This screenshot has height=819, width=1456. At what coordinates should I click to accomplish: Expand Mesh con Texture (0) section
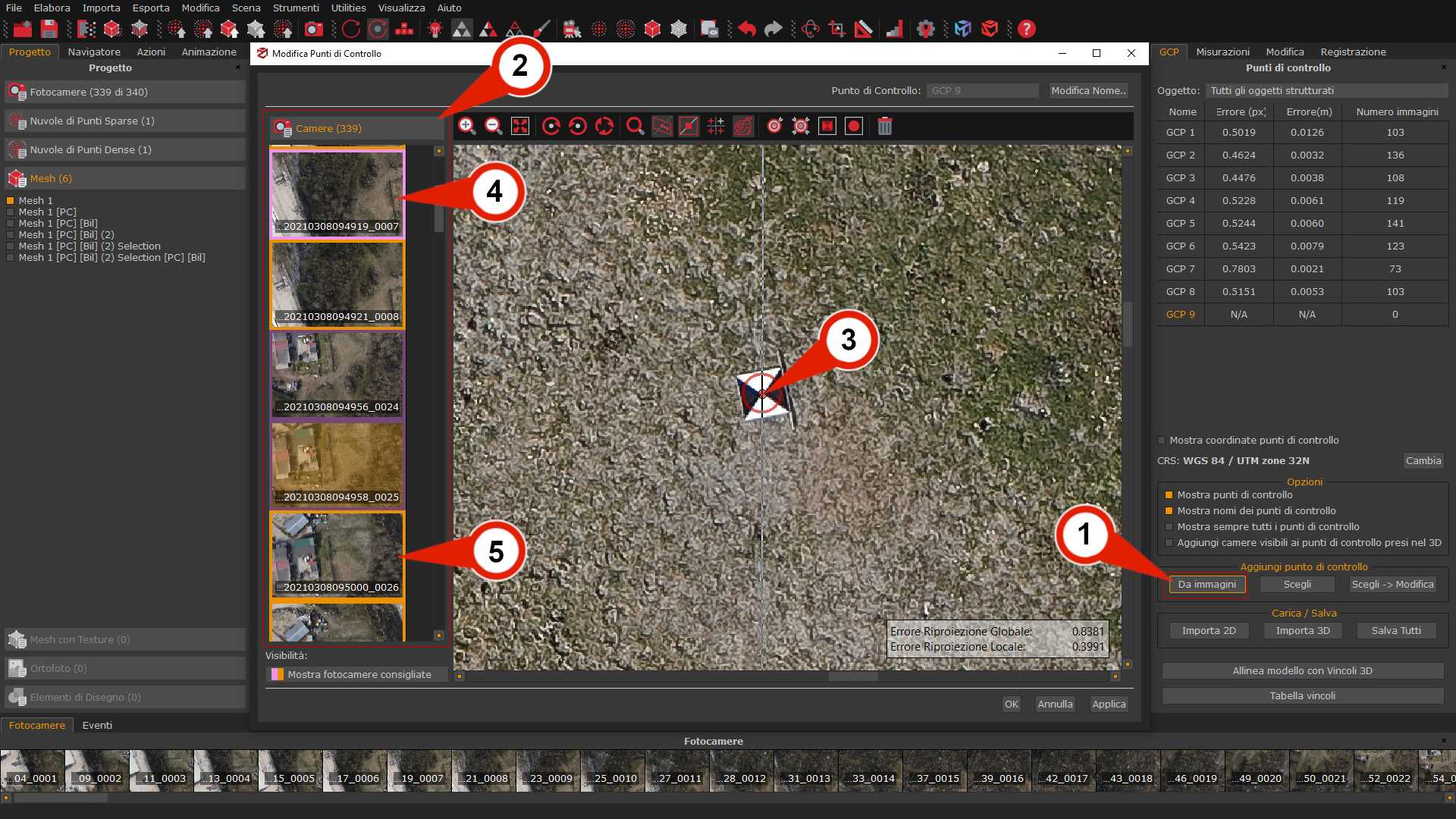coord(125,639)
